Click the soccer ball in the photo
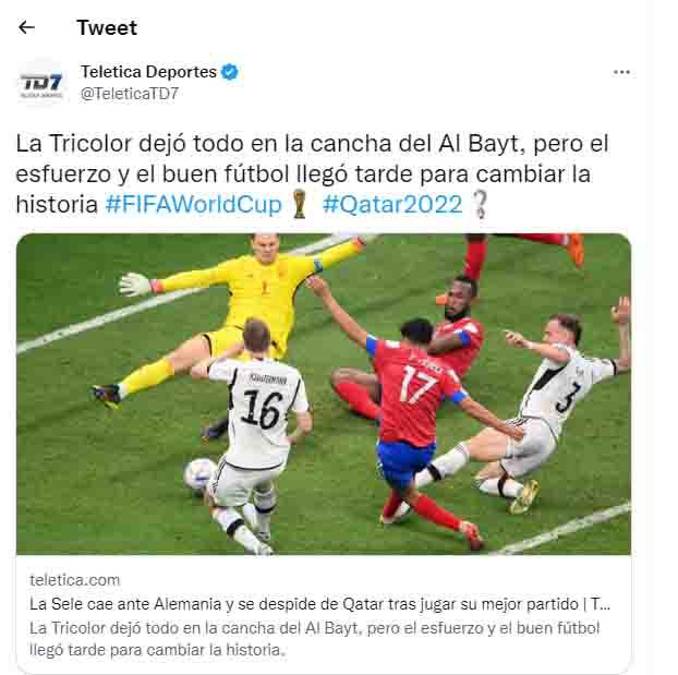Screen dimensions: 678x675 click(200, 474)
